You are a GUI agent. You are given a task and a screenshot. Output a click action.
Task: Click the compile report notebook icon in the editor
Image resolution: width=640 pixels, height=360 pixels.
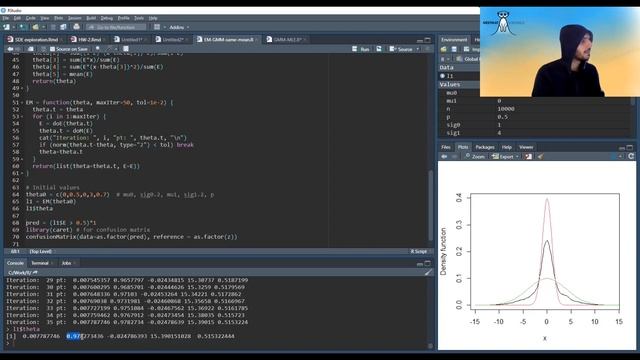point(126,49)
